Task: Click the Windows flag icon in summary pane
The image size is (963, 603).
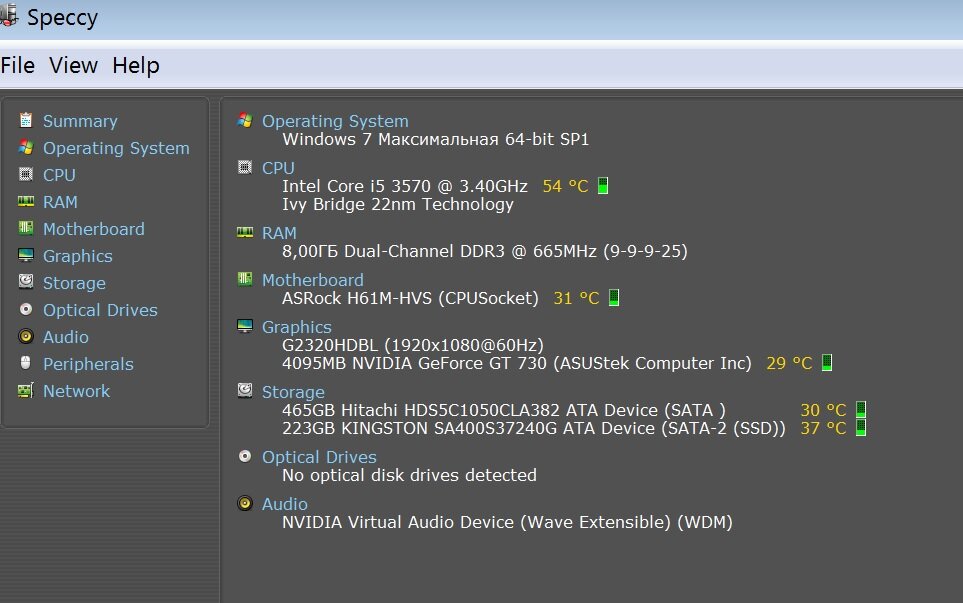Action: click(244, 120)
